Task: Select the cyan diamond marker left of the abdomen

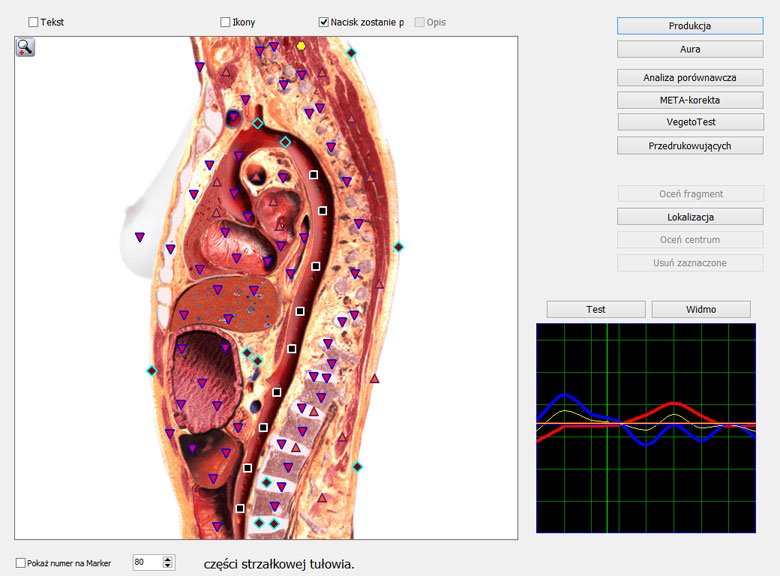Action: pyautogui.click(x=152, y=371)
